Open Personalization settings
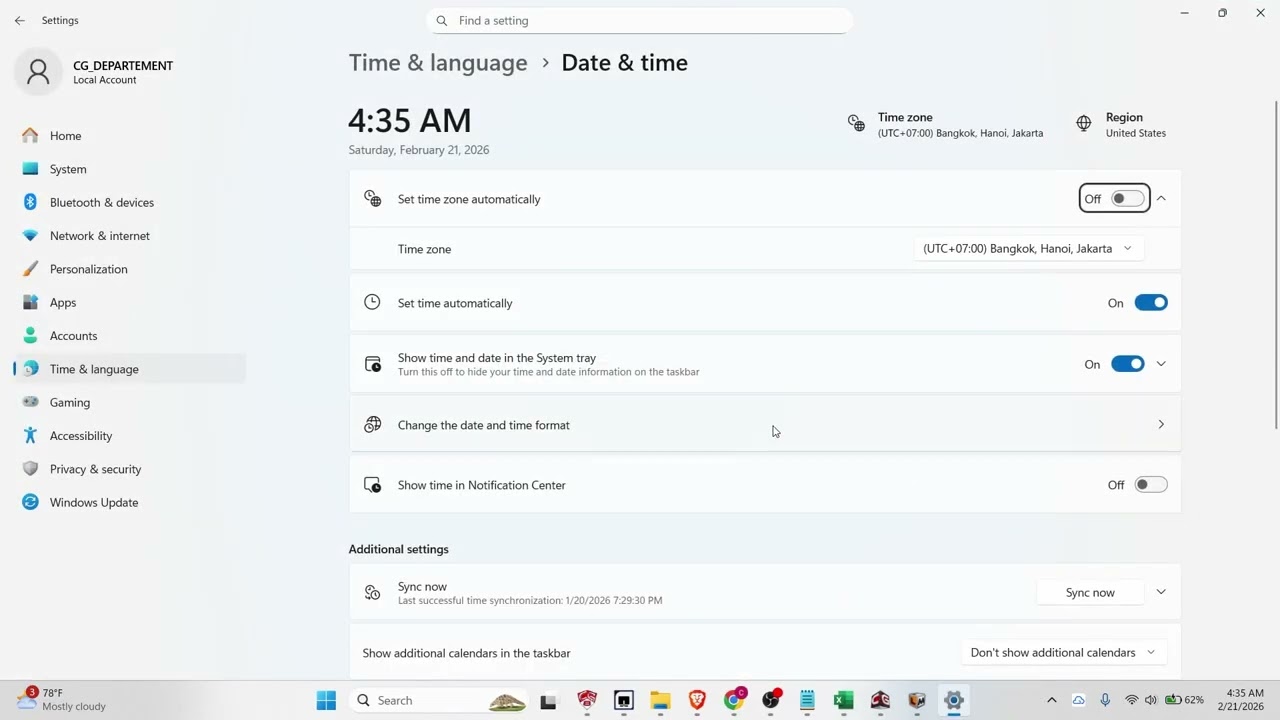The height and width of the screenshot is (720, 1280). click(x=130, y=269)
